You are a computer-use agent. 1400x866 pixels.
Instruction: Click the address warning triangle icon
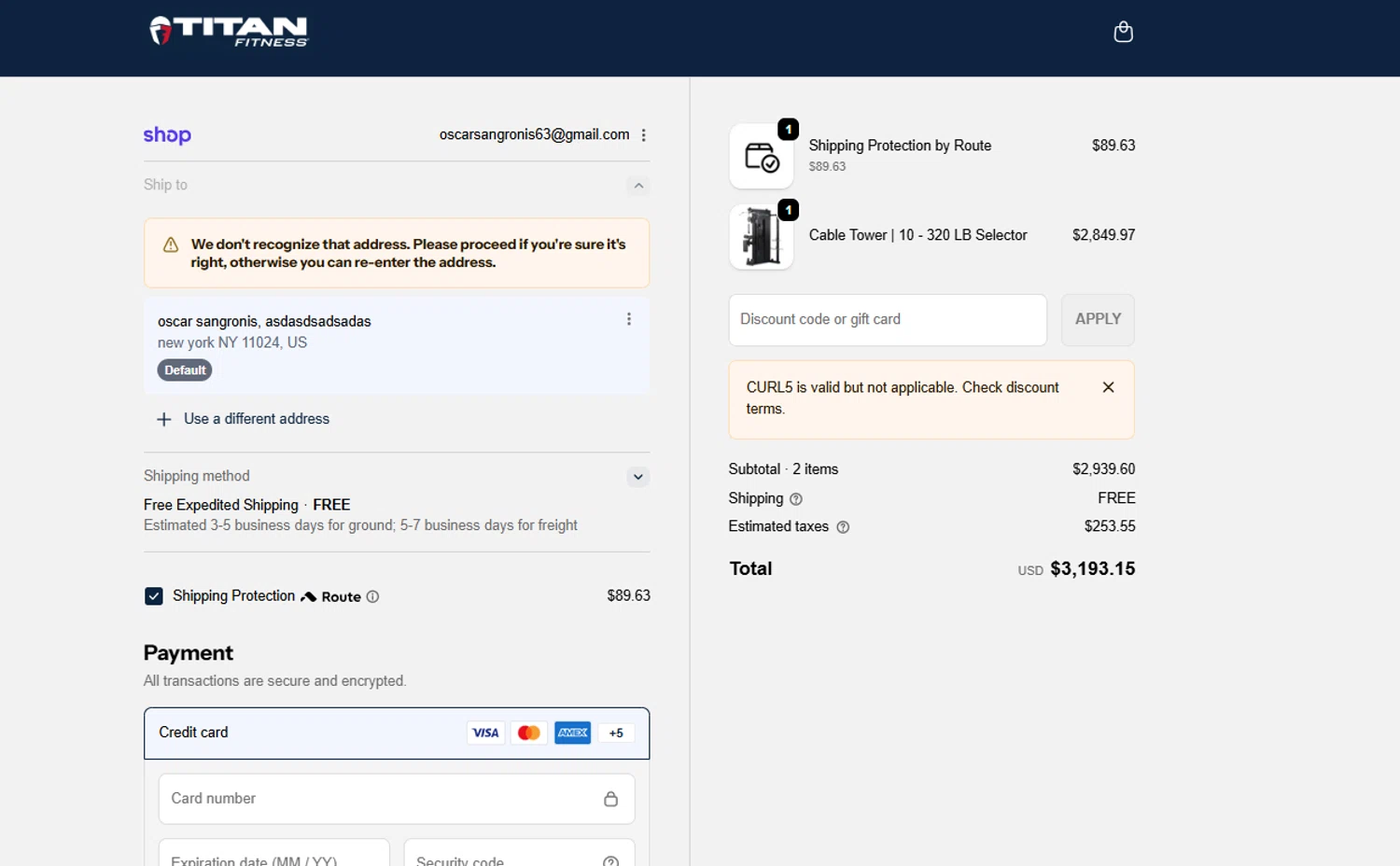point(171,244)
